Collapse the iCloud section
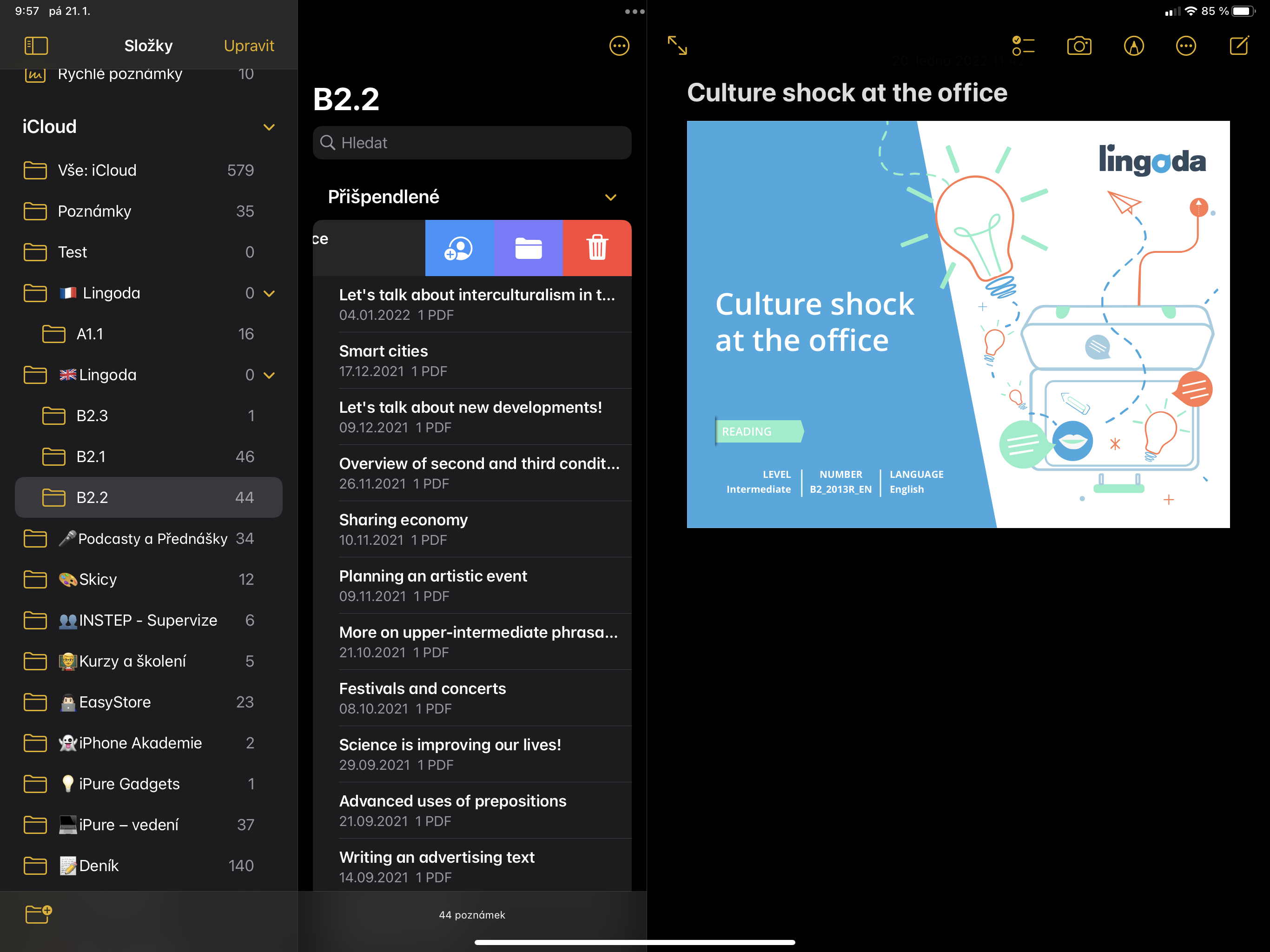This screenshot has height=952, width=1270. pyautogui.click(x=269, y=127)
